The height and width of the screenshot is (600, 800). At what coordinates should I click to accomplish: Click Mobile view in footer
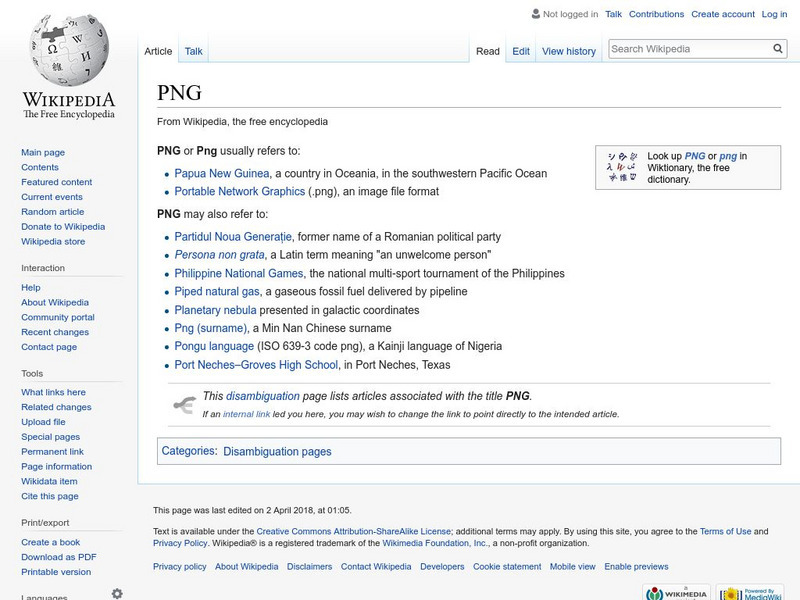[572, 566]
